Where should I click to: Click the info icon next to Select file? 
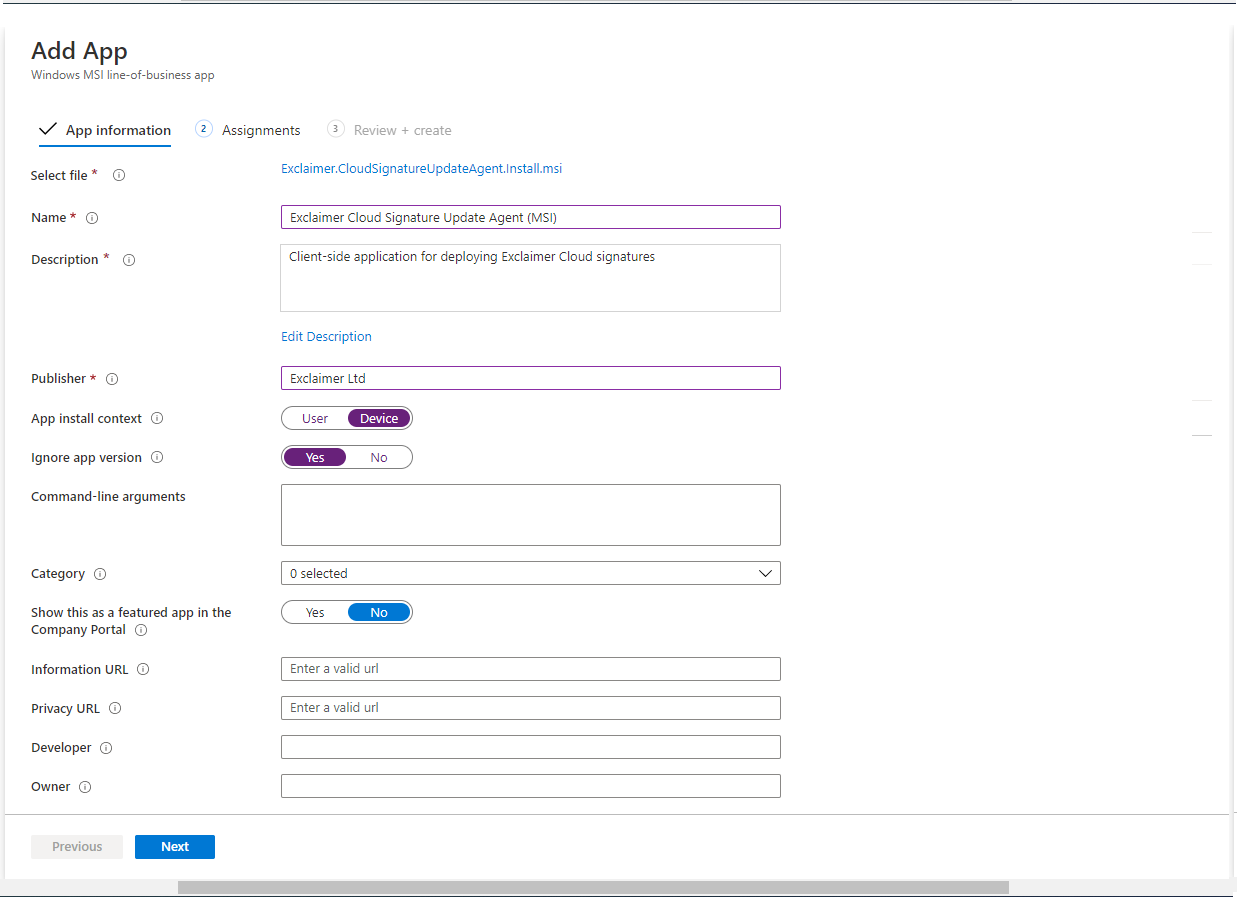click(118, 175)
